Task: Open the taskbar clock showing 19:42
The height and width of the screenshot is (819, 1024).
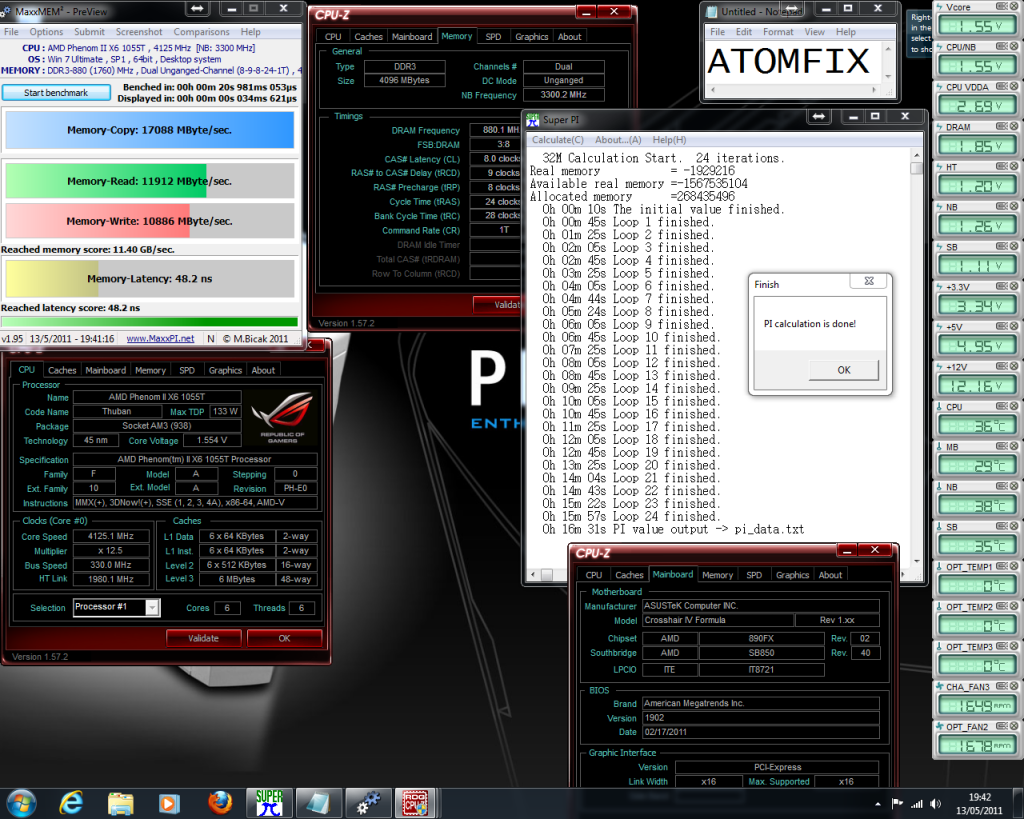Action: [980, 804]
